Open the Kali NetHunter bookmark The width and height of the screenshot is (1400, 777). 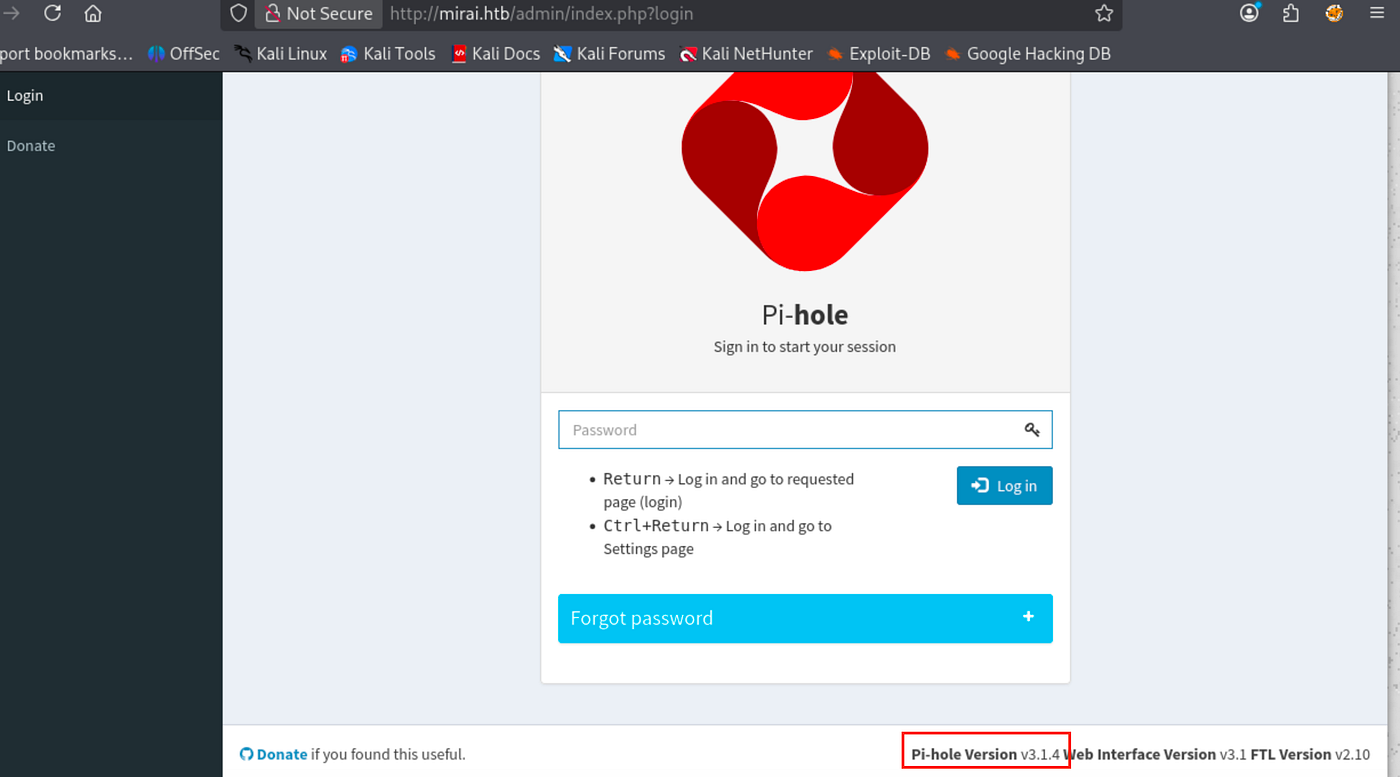746,54
